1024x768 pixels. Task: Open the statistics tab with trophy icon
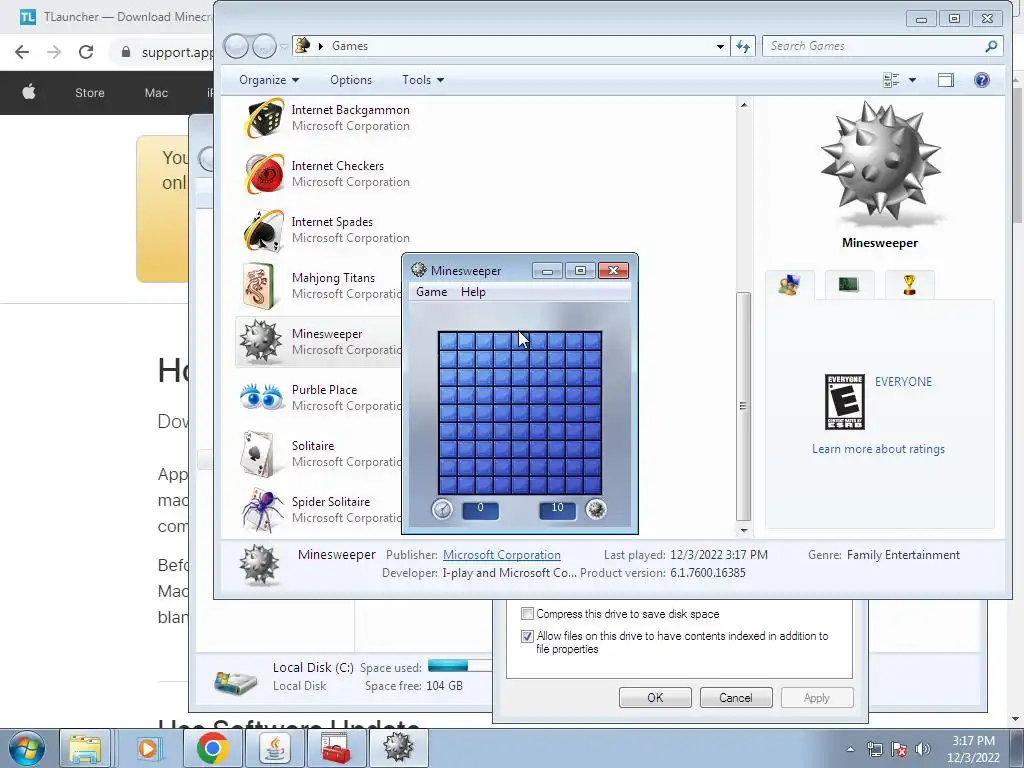click(909, 285)
